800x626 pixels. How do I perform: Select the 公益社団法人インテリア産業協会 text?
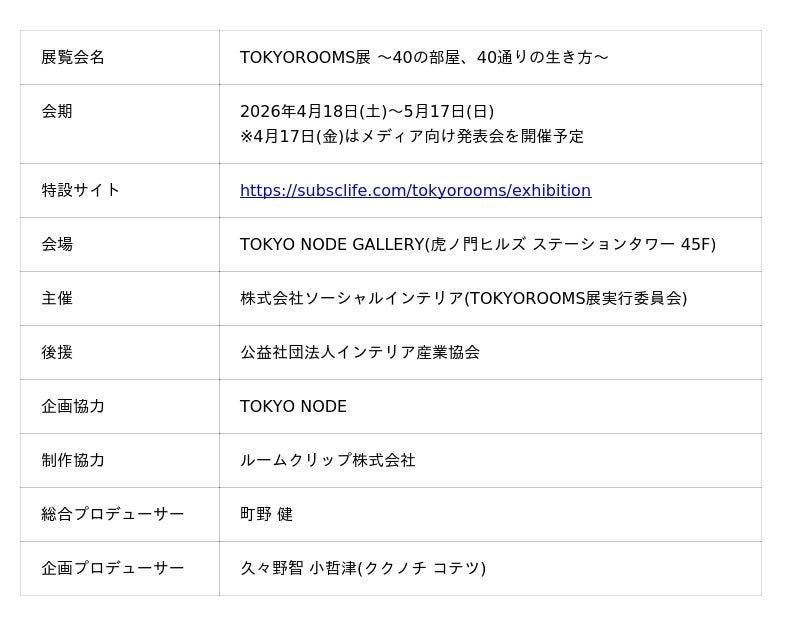(360, 352)
